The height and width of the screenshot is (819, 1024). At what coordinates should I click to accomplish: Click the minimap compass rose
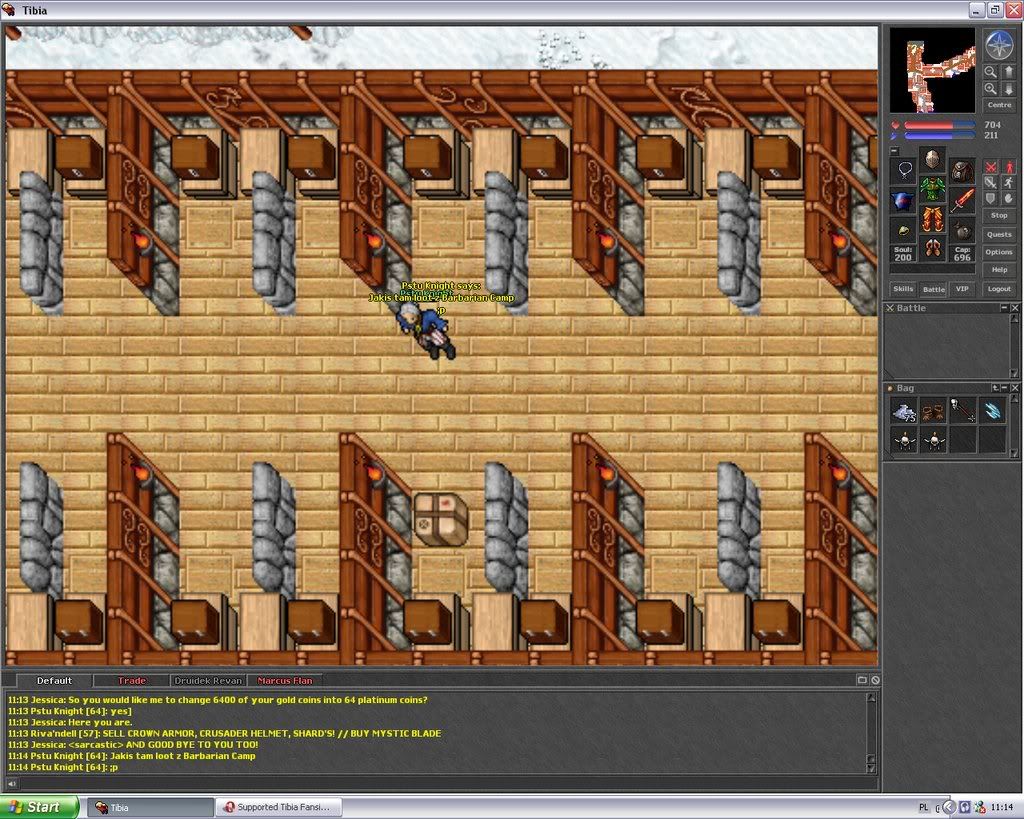pos(999,45)
